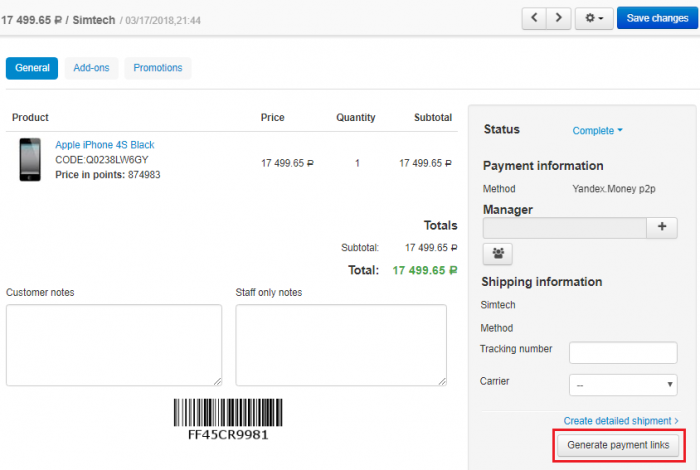Open Create detailed shipment link
700x470 pixels.
click(621, 421)
